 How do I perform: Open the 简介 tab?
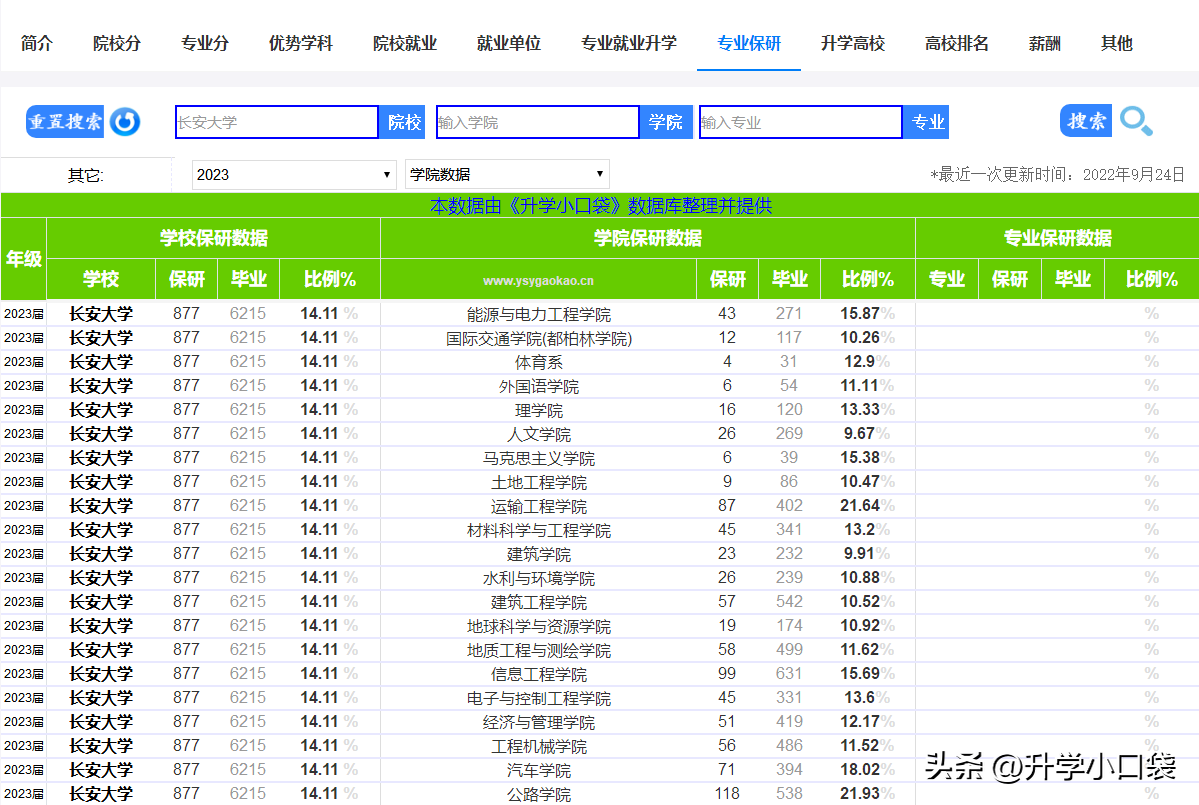(37, 44)
